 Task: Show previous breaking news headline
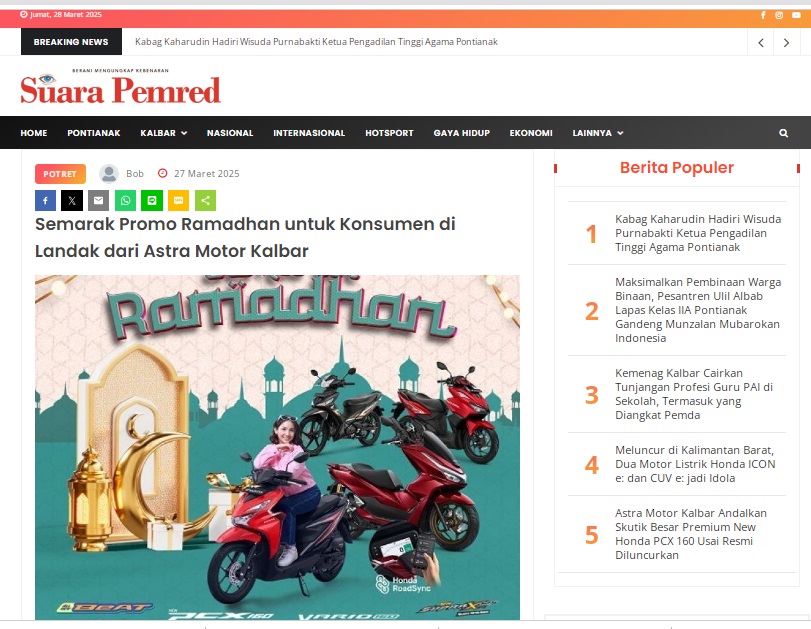click(x=761, y=42)
